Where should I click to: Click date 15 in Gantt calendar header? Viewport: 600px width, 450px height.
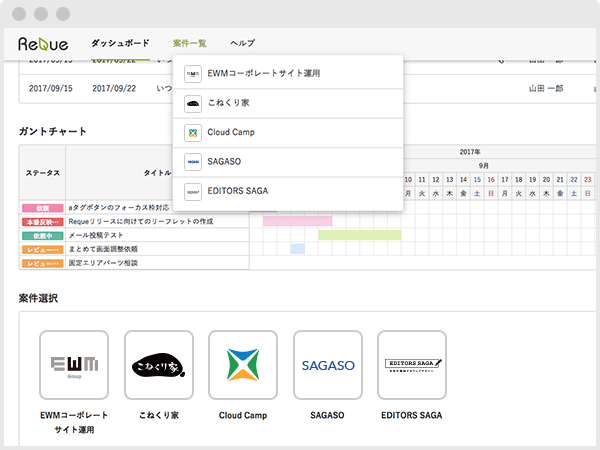click(477, 179)
